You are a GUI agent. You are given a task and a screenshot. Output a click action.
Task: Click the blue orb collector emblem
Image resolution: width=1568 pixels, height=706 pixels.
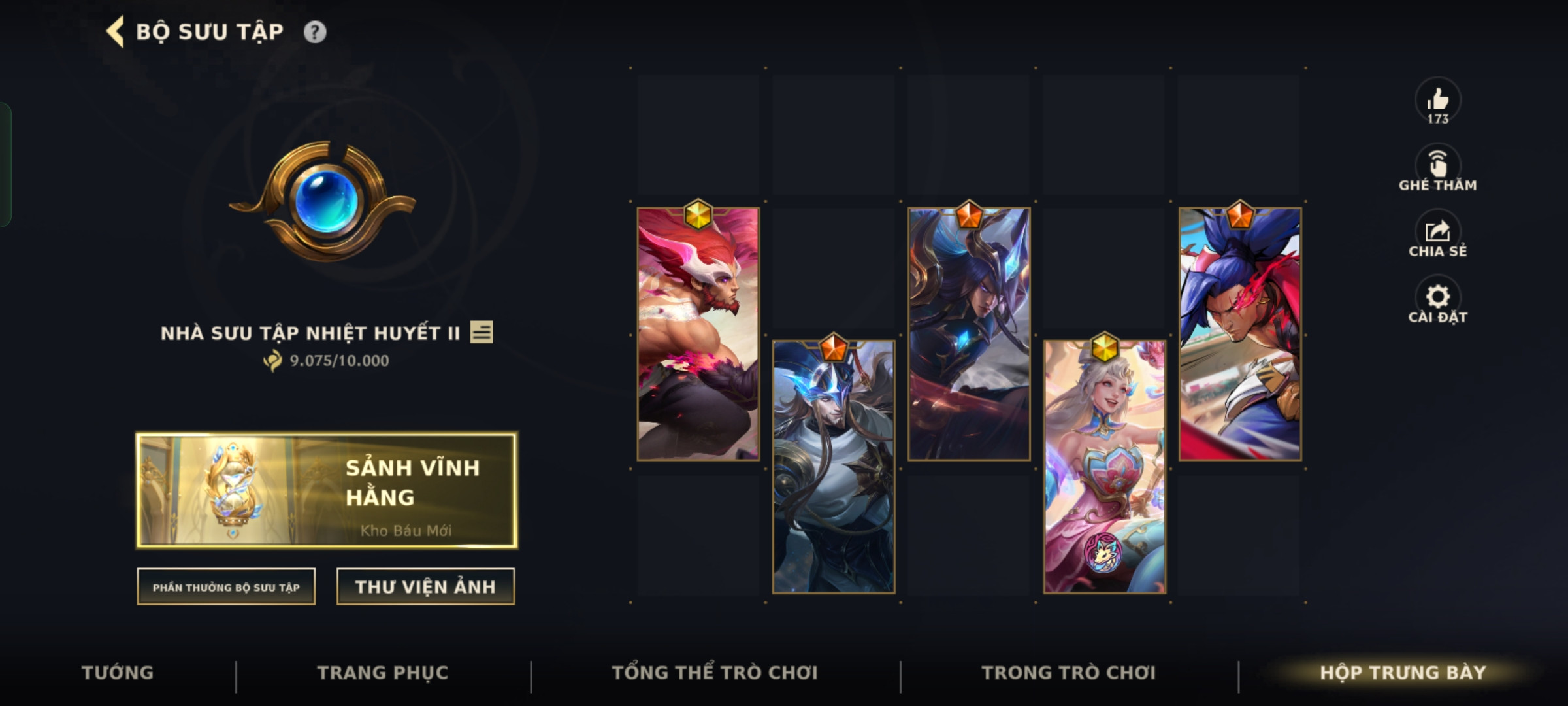click(x=323, y=200)
